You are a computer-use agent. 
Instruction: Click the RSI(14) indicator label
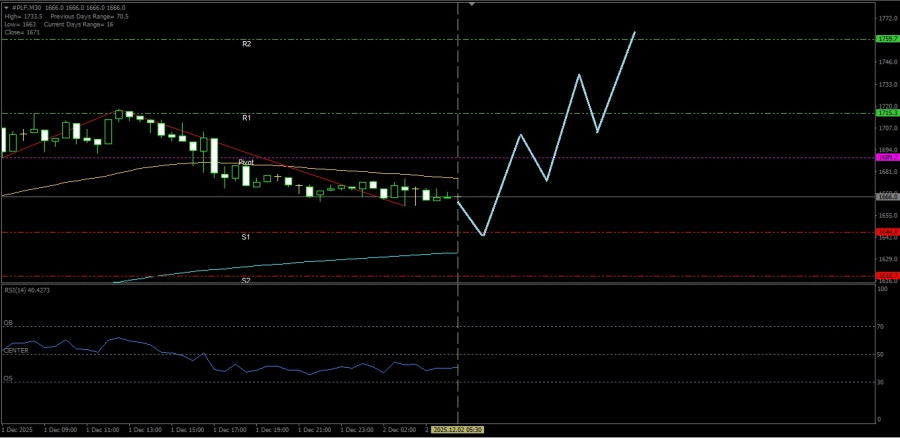[x=27, y=290]
